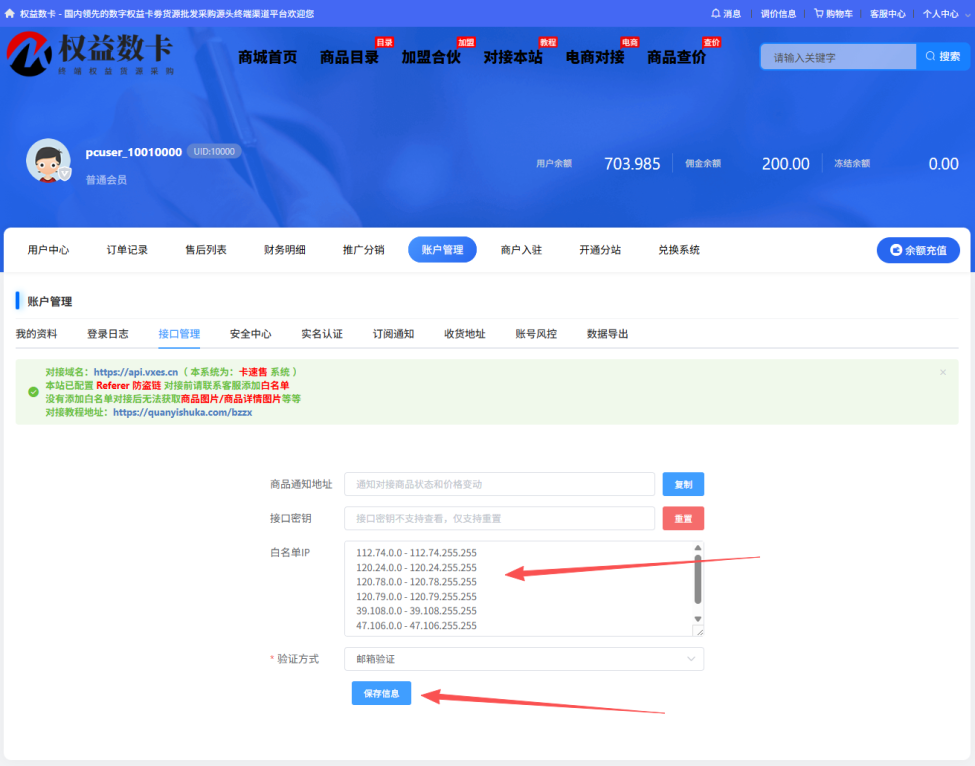Click the search keyword input field
Image resolution: width=975 pixels, height=766 pixels.
[838, 57]
